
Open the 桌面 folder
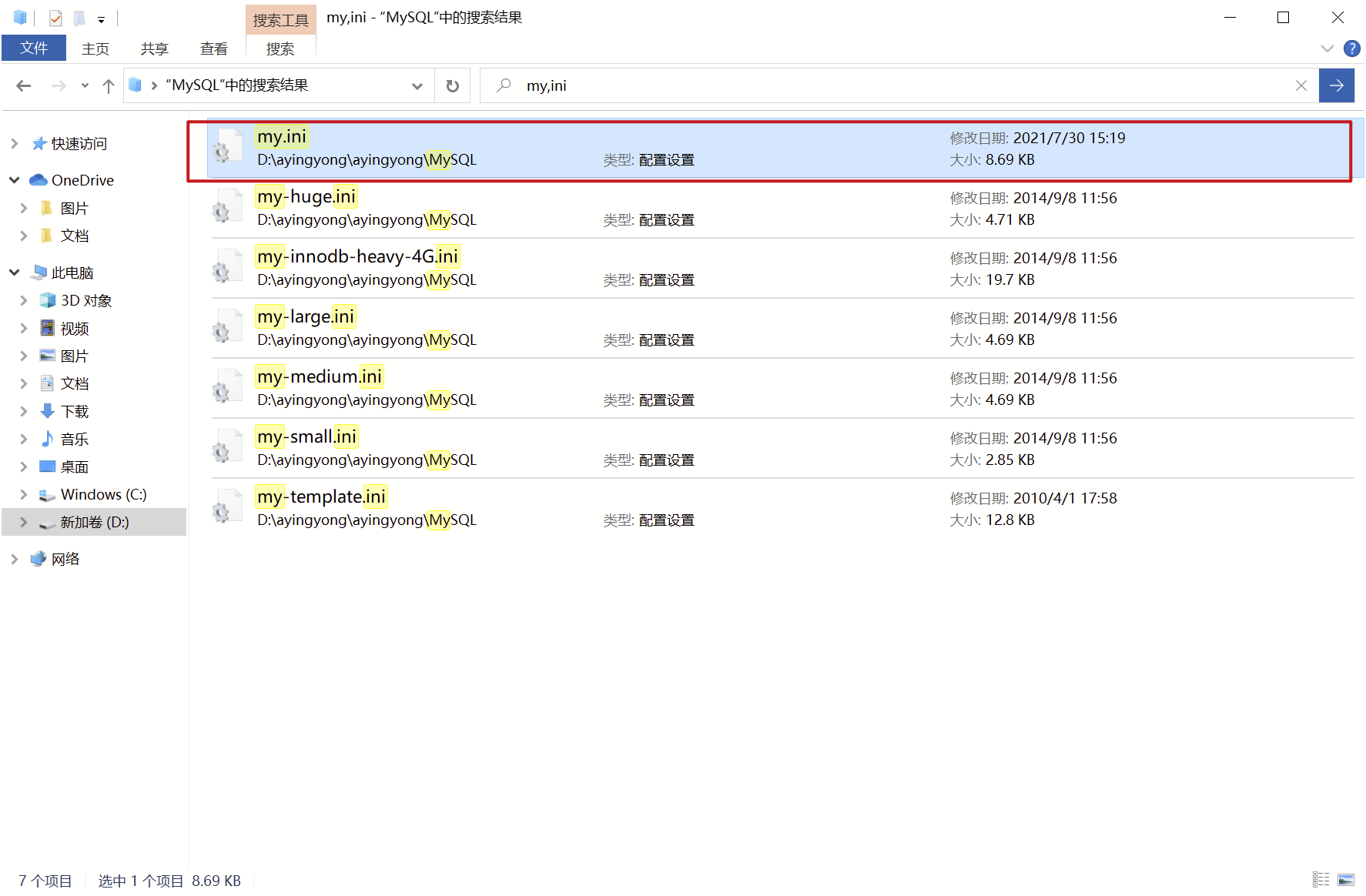(x=75, y=466)
